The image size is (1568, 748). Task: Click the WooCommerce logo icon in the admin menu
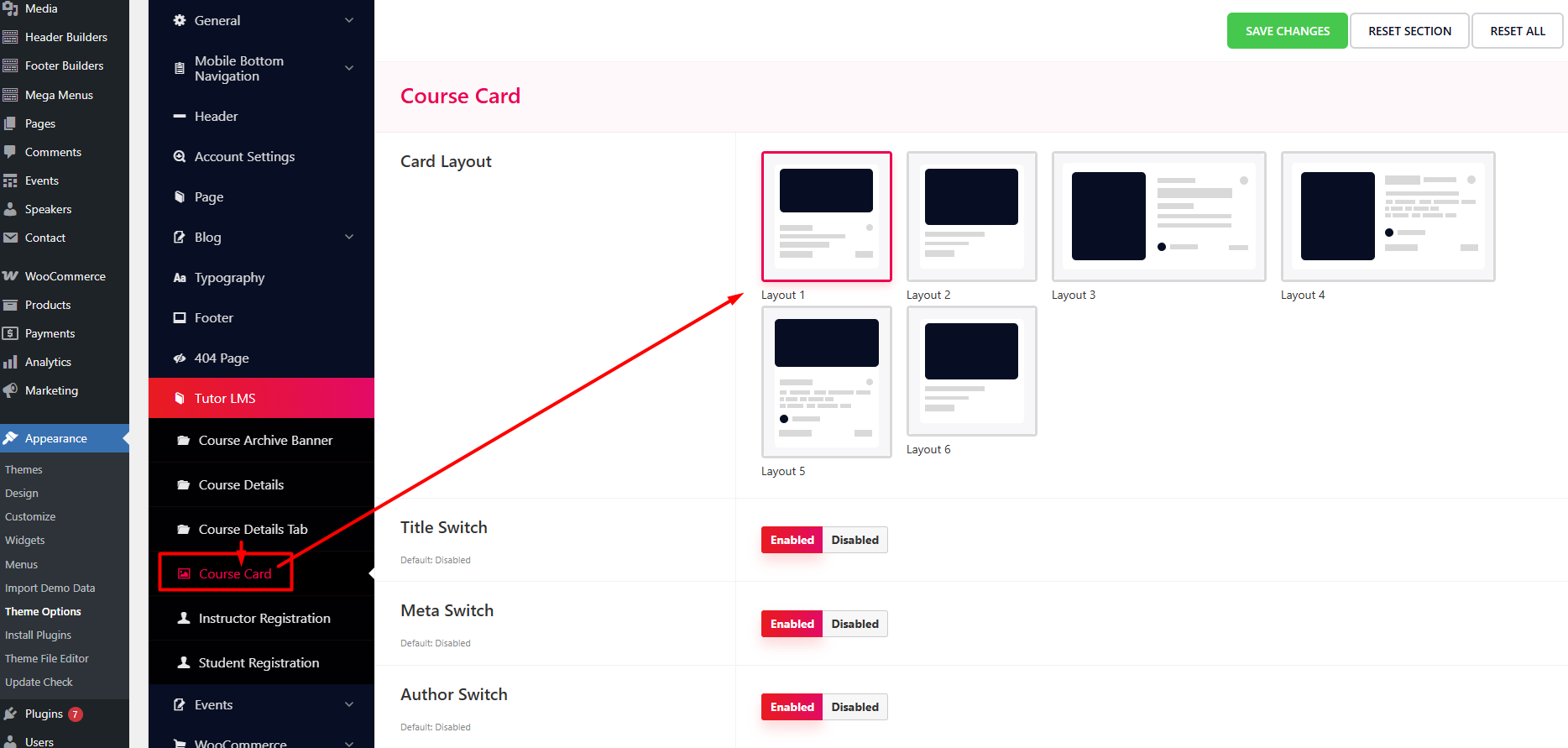(x=10, y=276)
